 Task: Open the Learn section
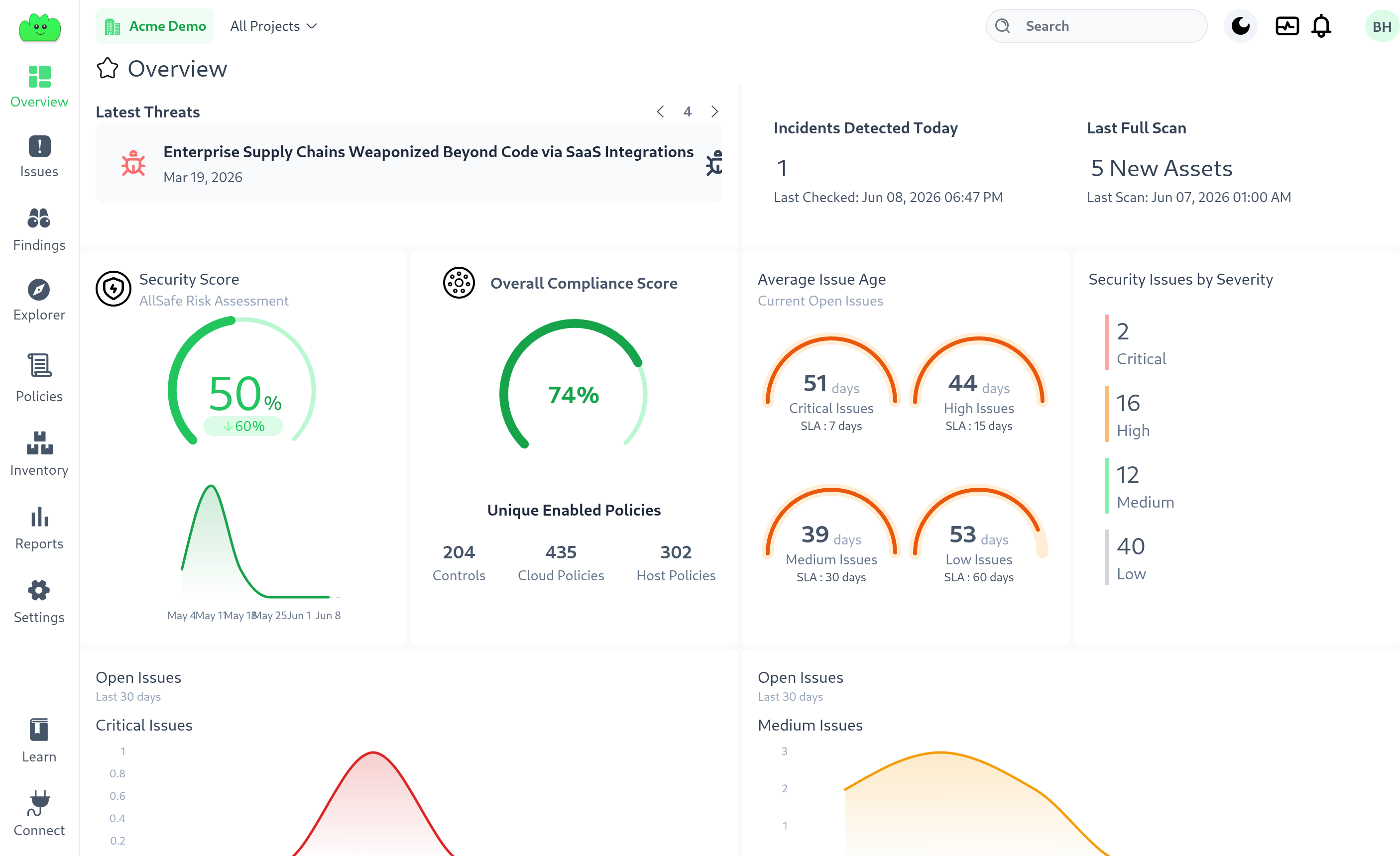click(39, 741)
